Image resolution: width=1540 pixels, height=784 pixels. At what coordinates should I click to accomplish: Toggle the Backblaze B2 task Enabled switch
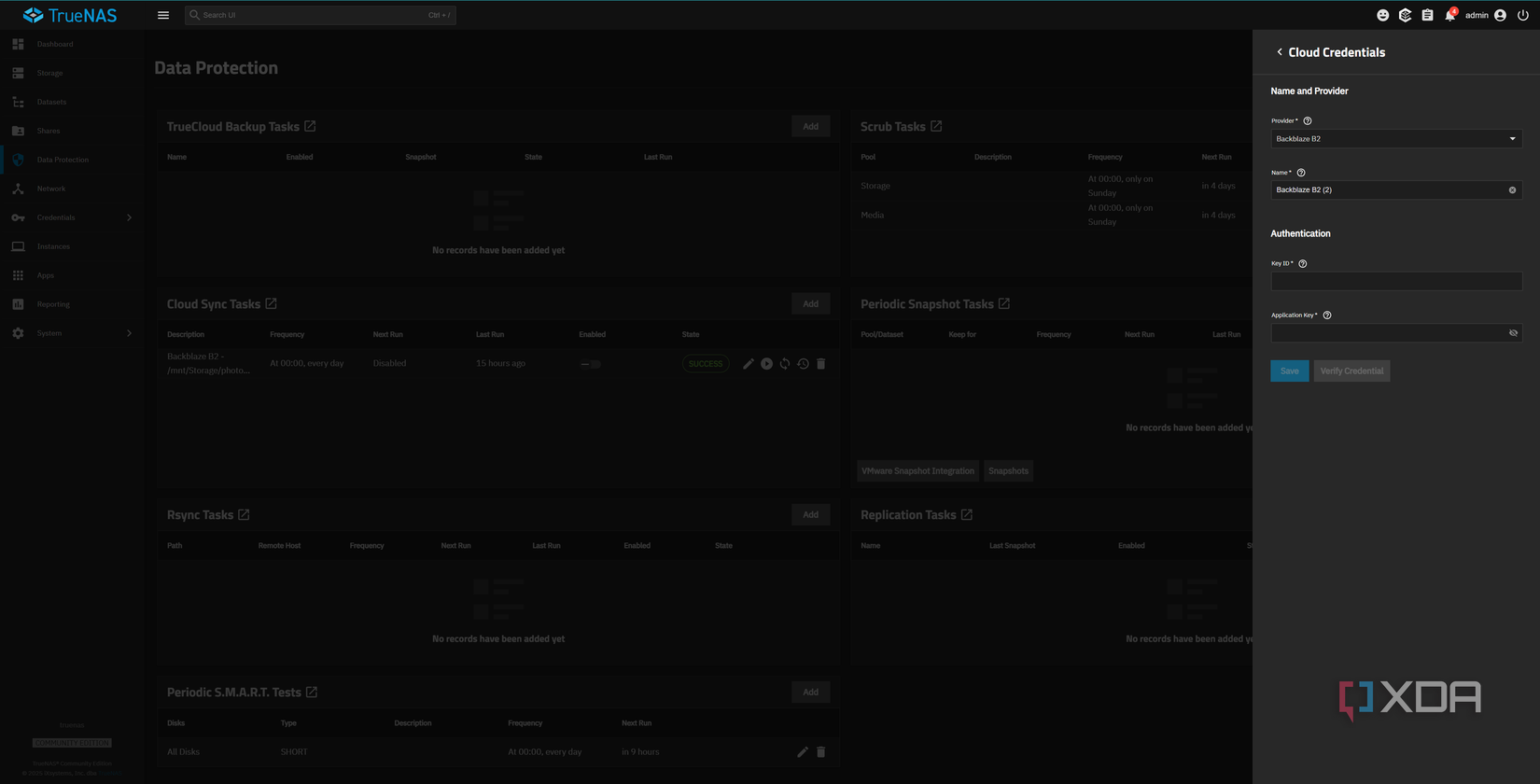[591, 364]
